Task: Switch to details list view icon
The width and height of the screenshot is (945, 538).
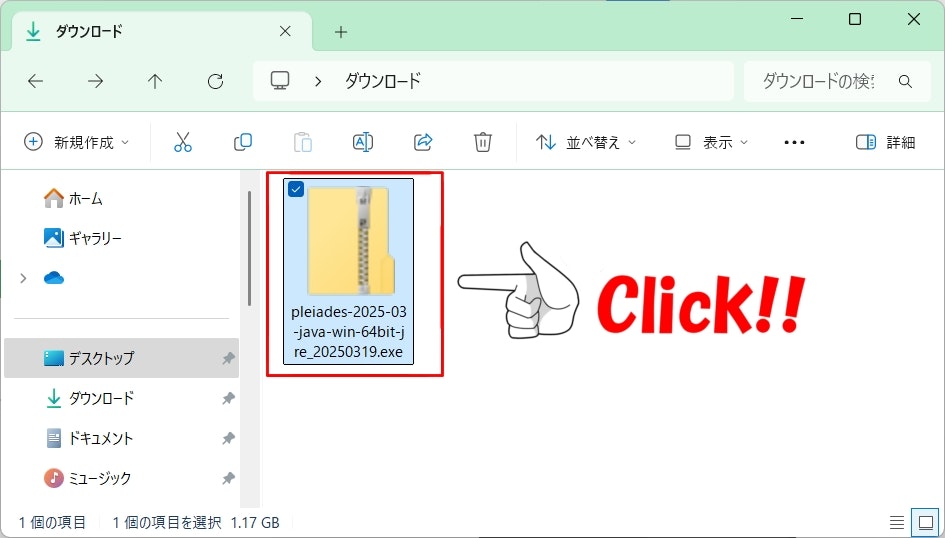Action: (x=897, y=522)
